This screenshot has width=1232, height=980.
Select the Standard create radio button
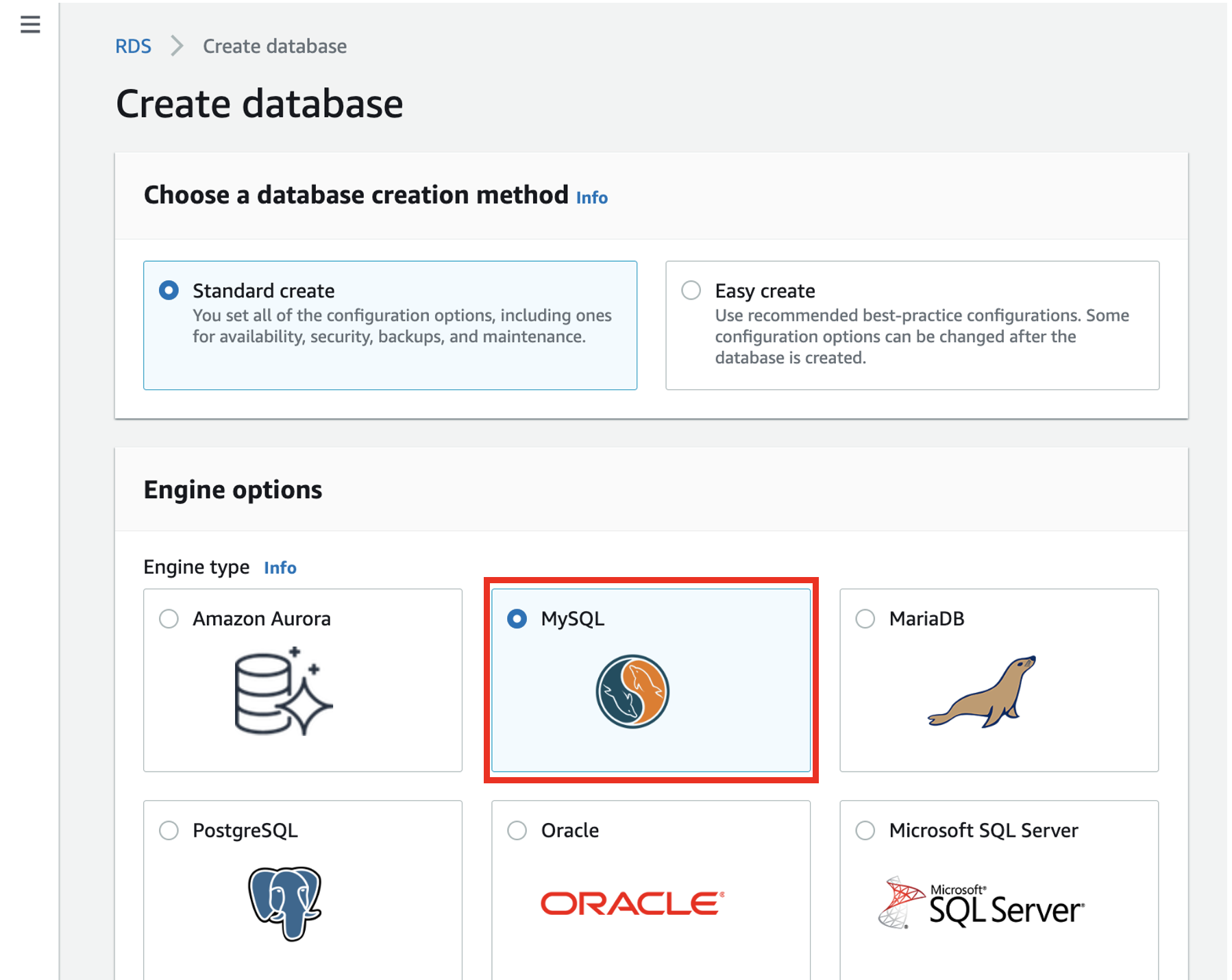[169, 290]
